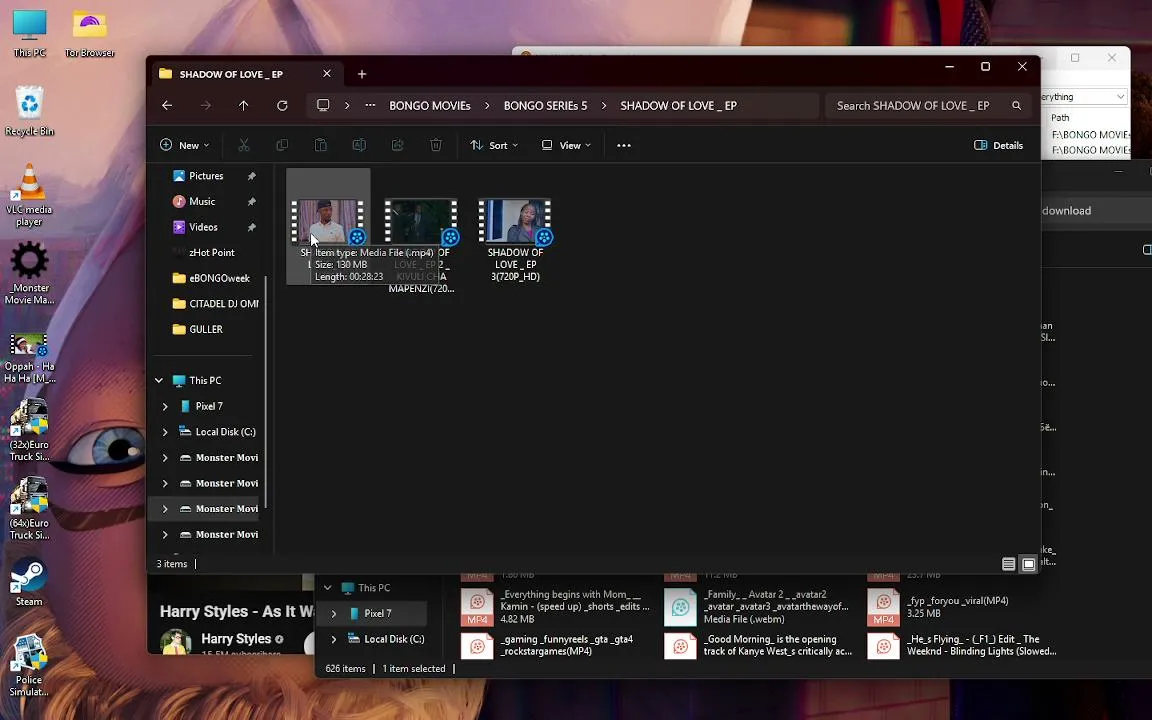
Task: Close the SHADOW OF LOVE _ EP tab
Action: pos(327,73)
